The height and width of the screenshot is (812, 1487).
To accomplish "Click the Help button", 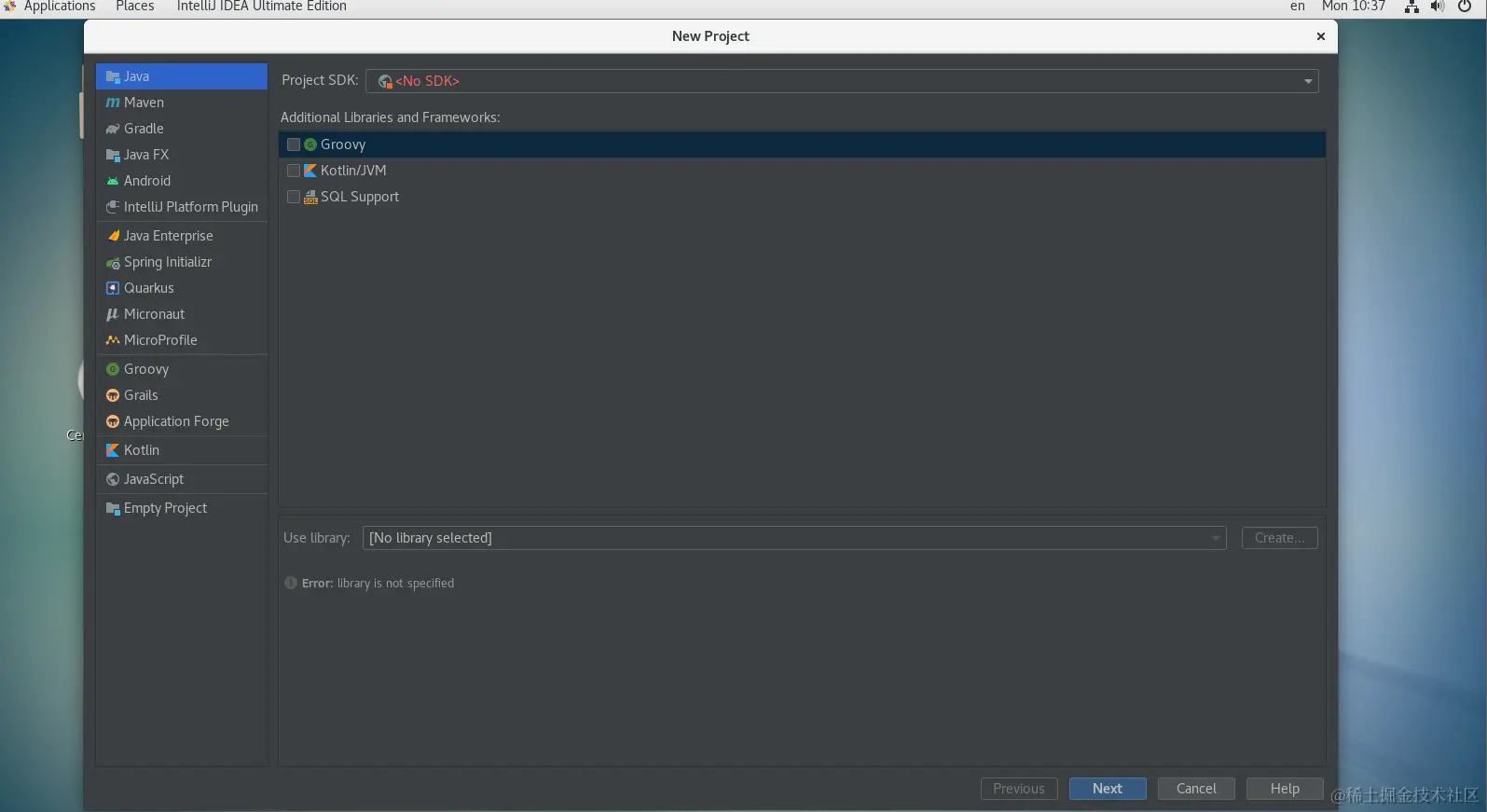I will pos(1285,789).
